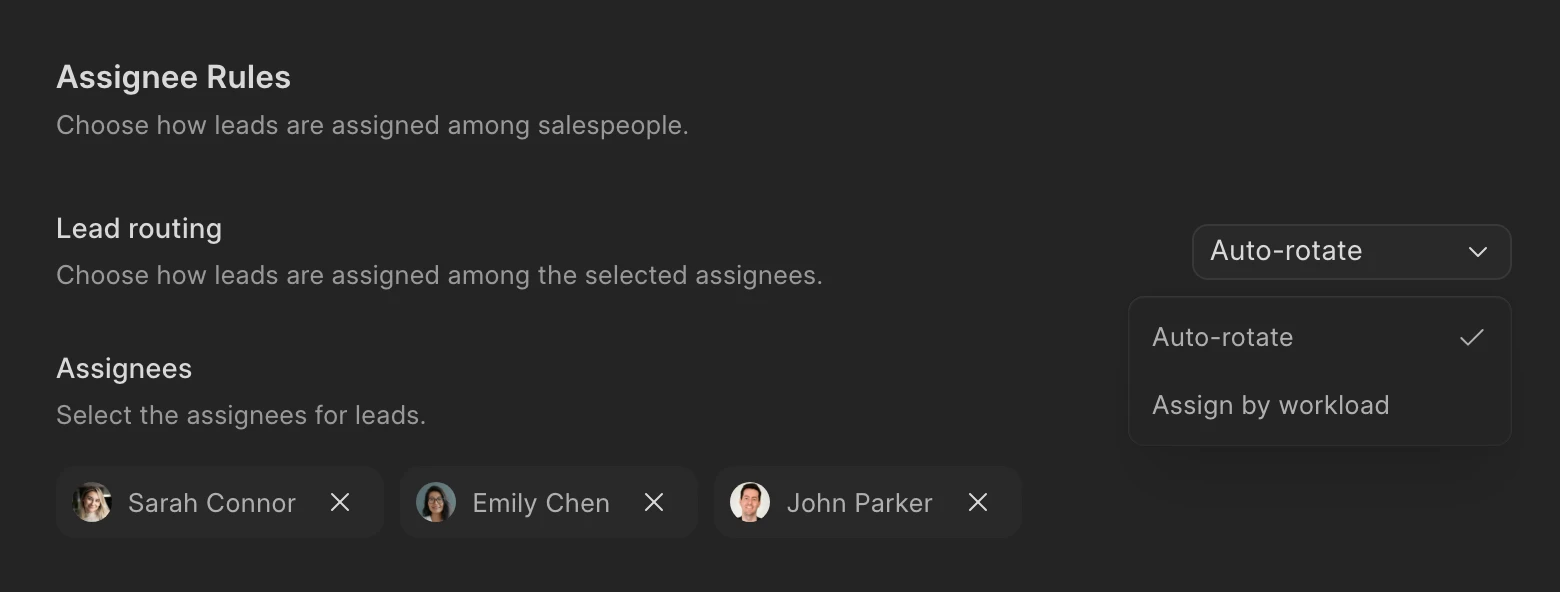Screen dimensions: 1560x592
Task: Choose Assign by workload from the list
Action: (1320, 405)
